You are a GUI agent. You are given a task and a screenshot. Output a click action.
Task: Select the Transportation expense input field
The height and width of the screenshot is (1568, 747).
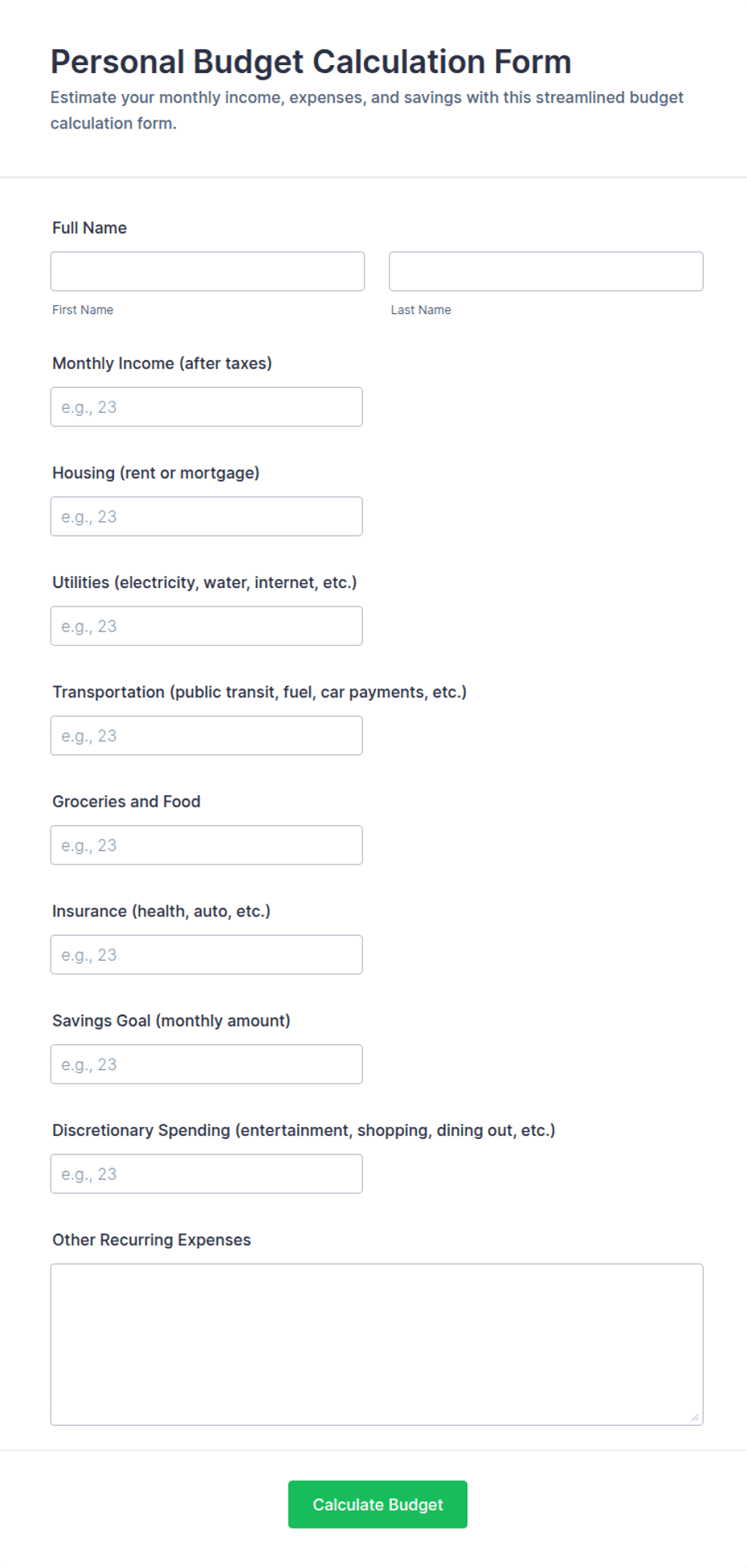pos(206,736)
